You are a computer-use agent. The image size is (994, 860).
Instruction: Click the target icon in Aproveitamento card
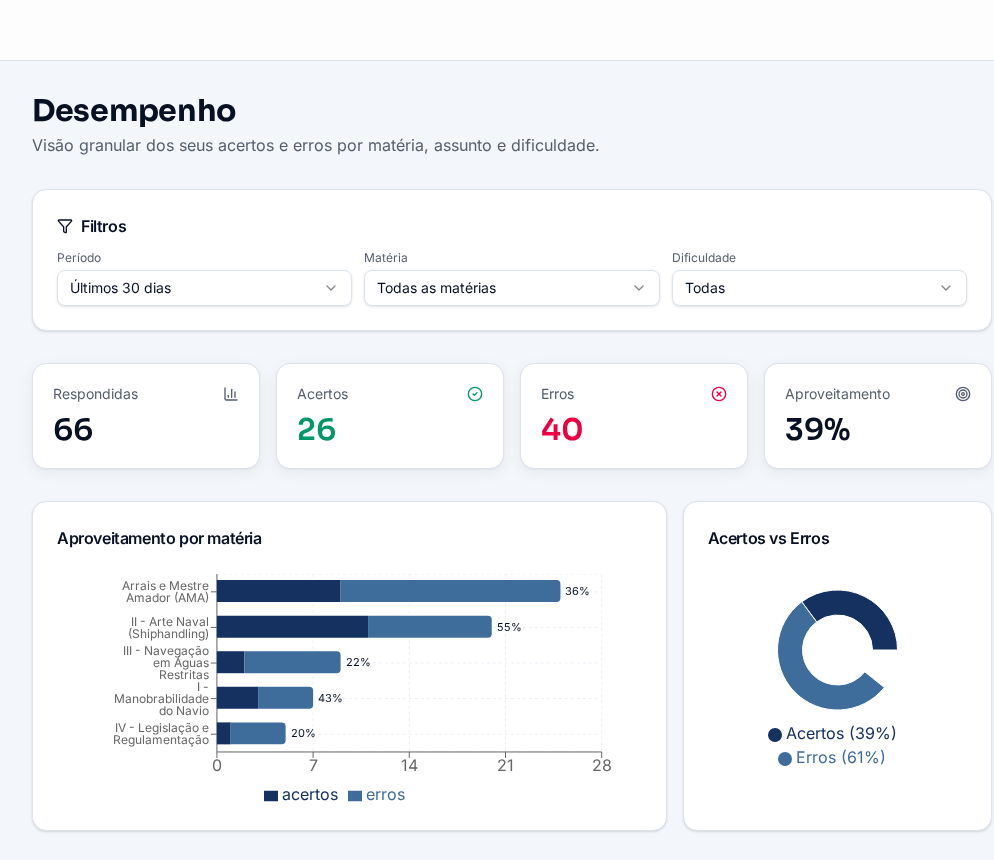tap(963, 394)
